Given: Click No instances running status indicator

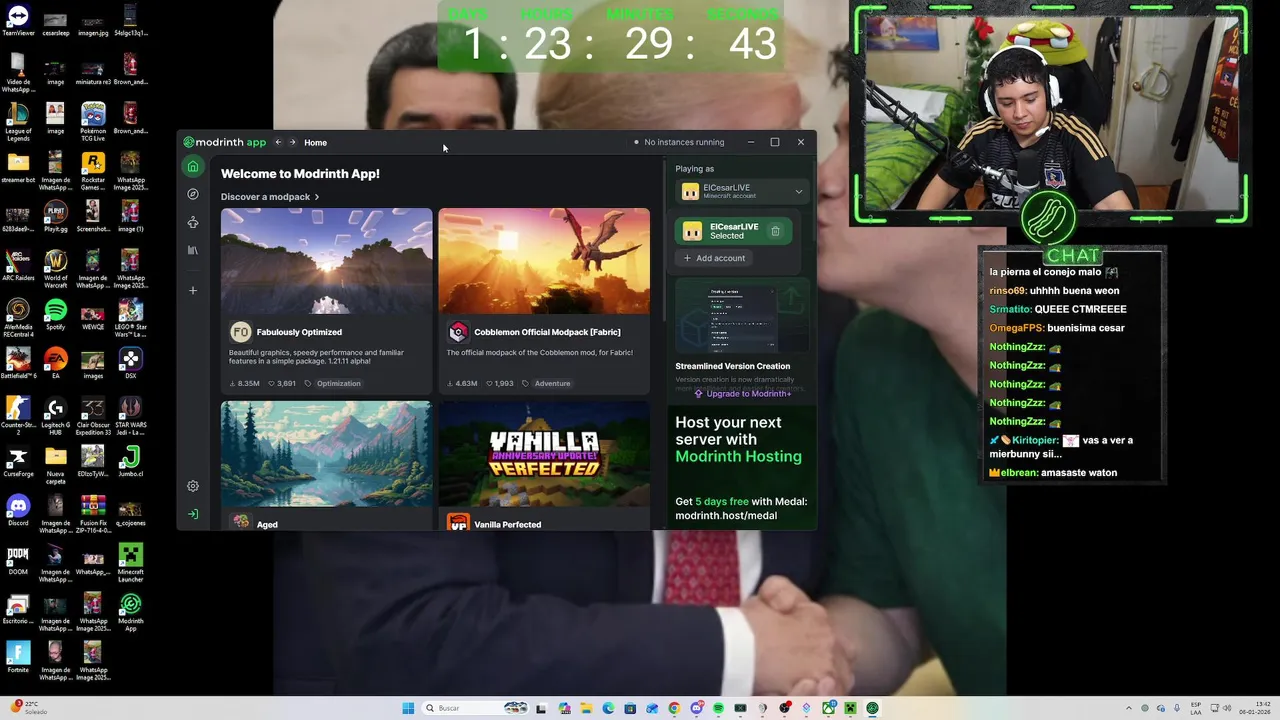Looking at the screenshot, I should 679,142.
